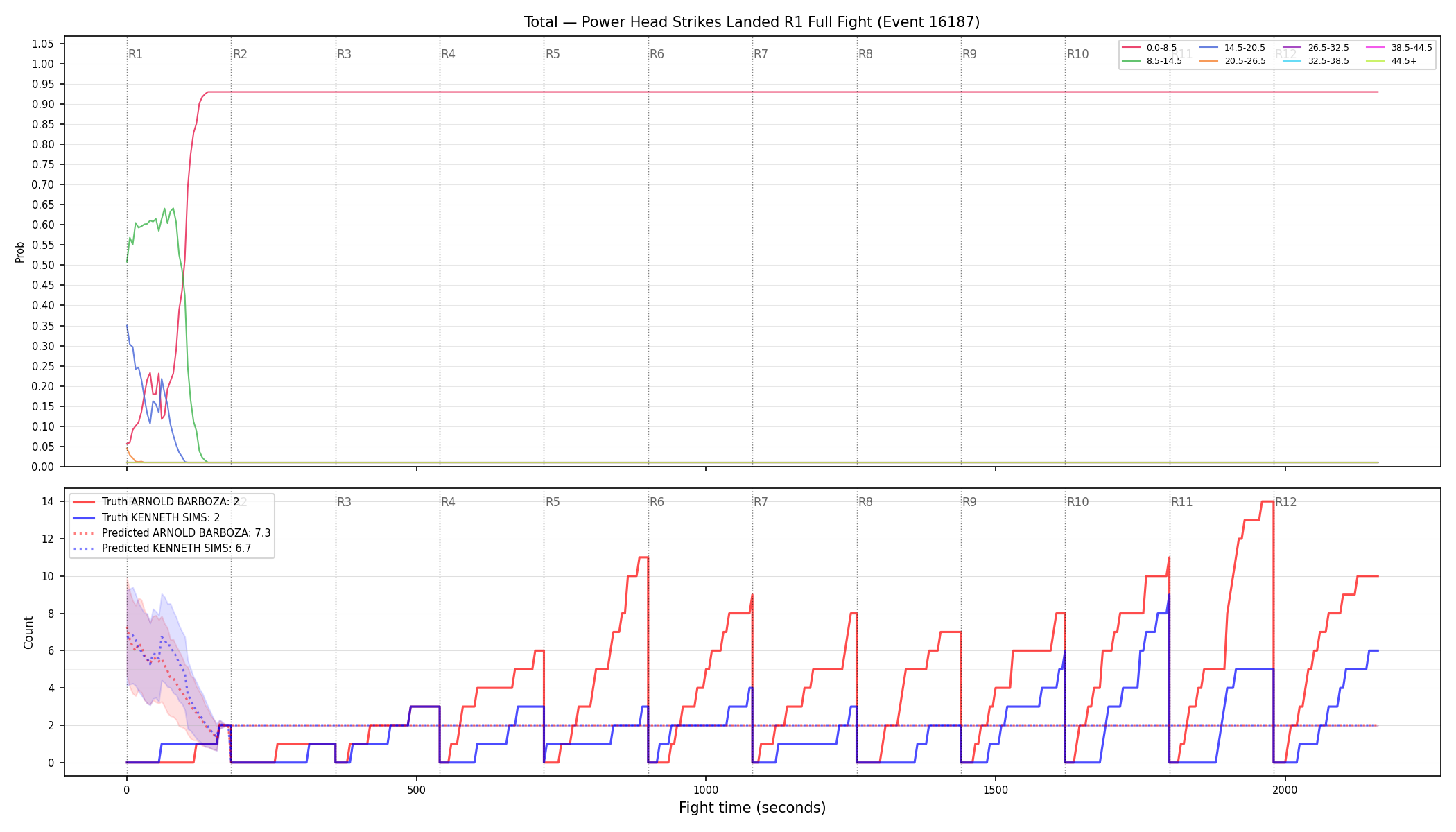
Task: Click the "0.95" tick on the Prob axis
Action: (x=42, y=84)
